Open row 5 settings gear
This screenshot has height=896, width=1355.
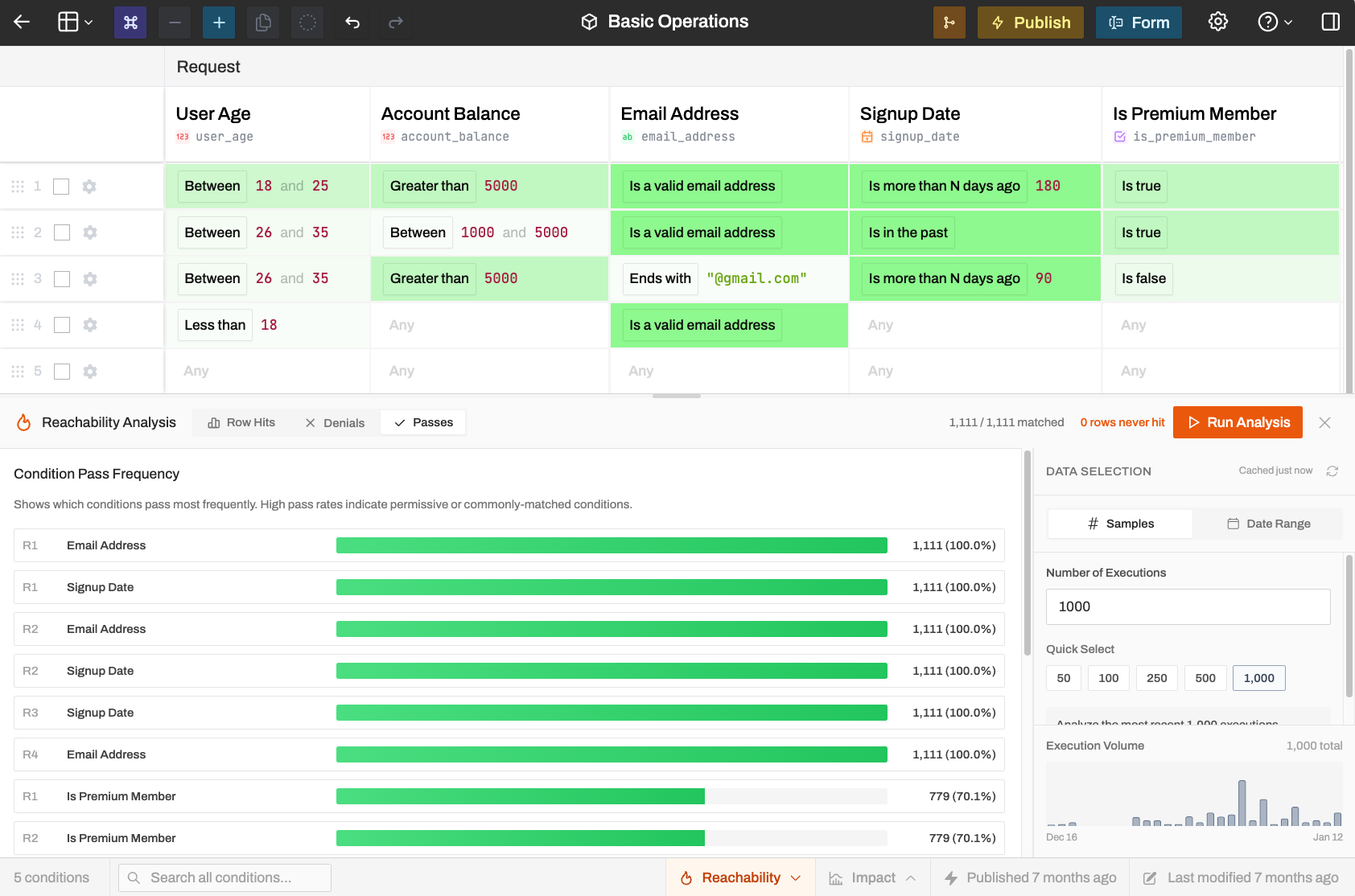click(x=89, y=372)
